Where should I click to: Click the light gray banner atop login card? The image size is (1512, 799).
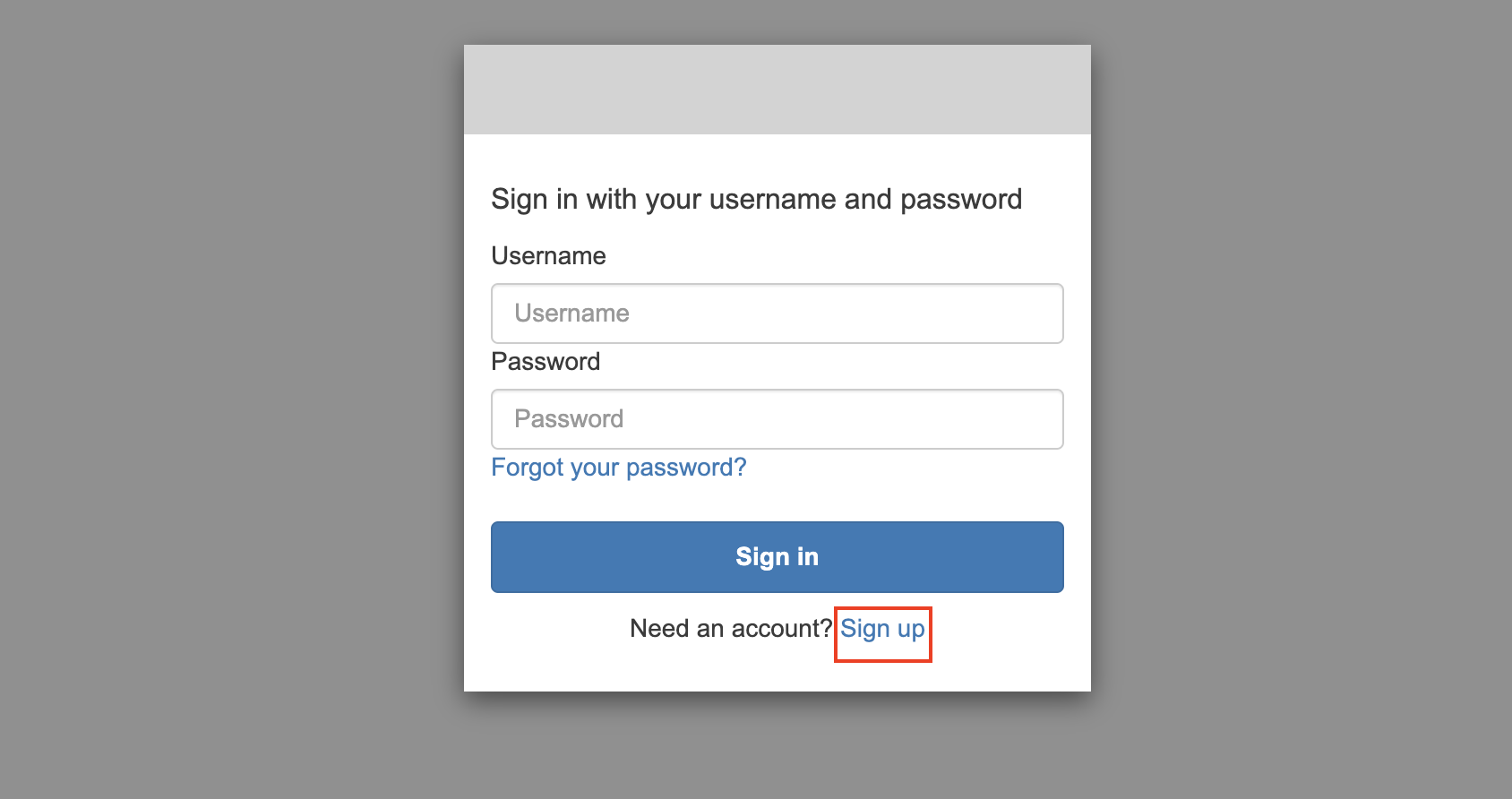pyautogui.click(x=777, y=90)
